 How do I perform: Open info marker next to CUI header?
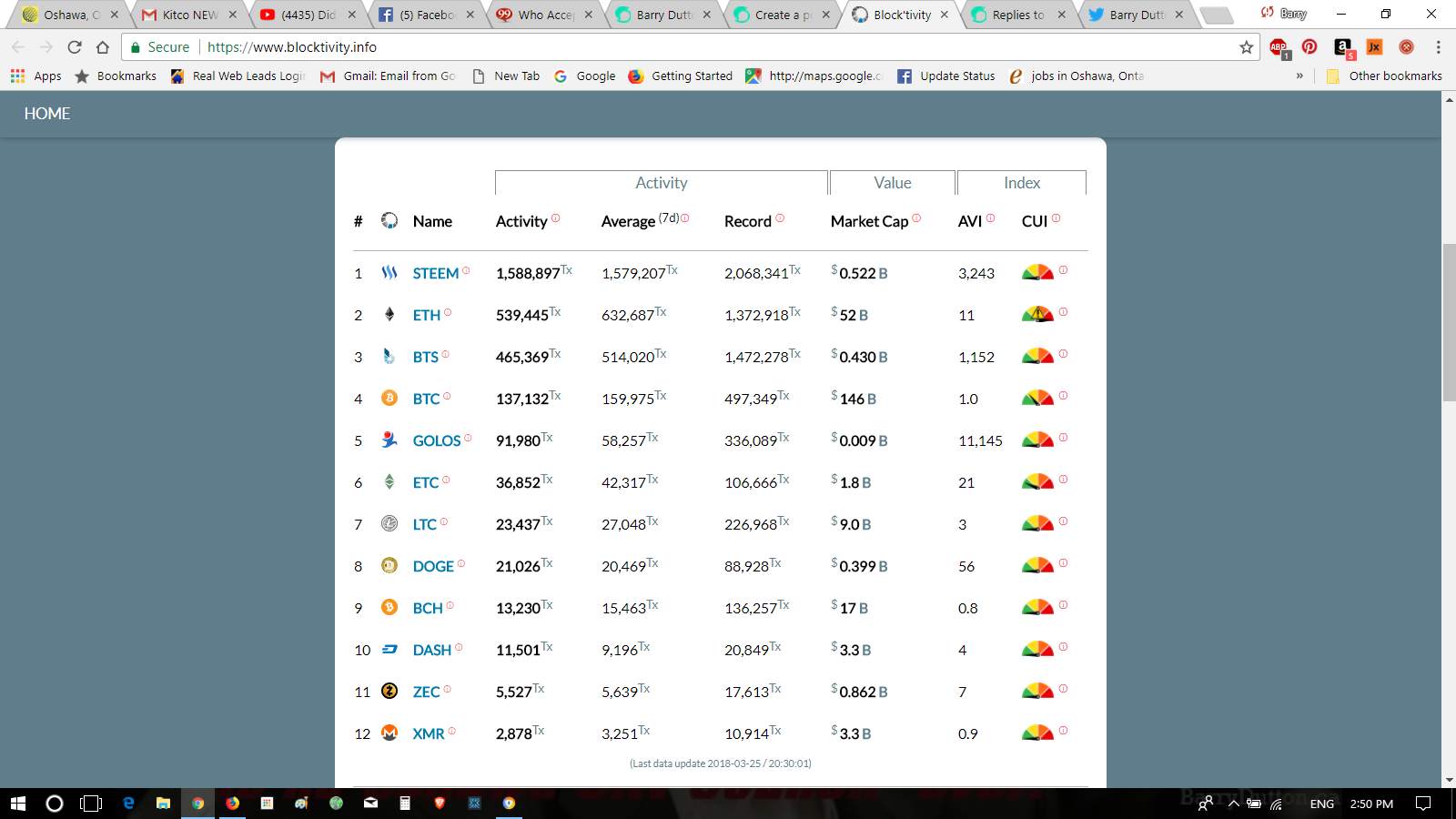pyautogui.click(x=1056, y=217)
